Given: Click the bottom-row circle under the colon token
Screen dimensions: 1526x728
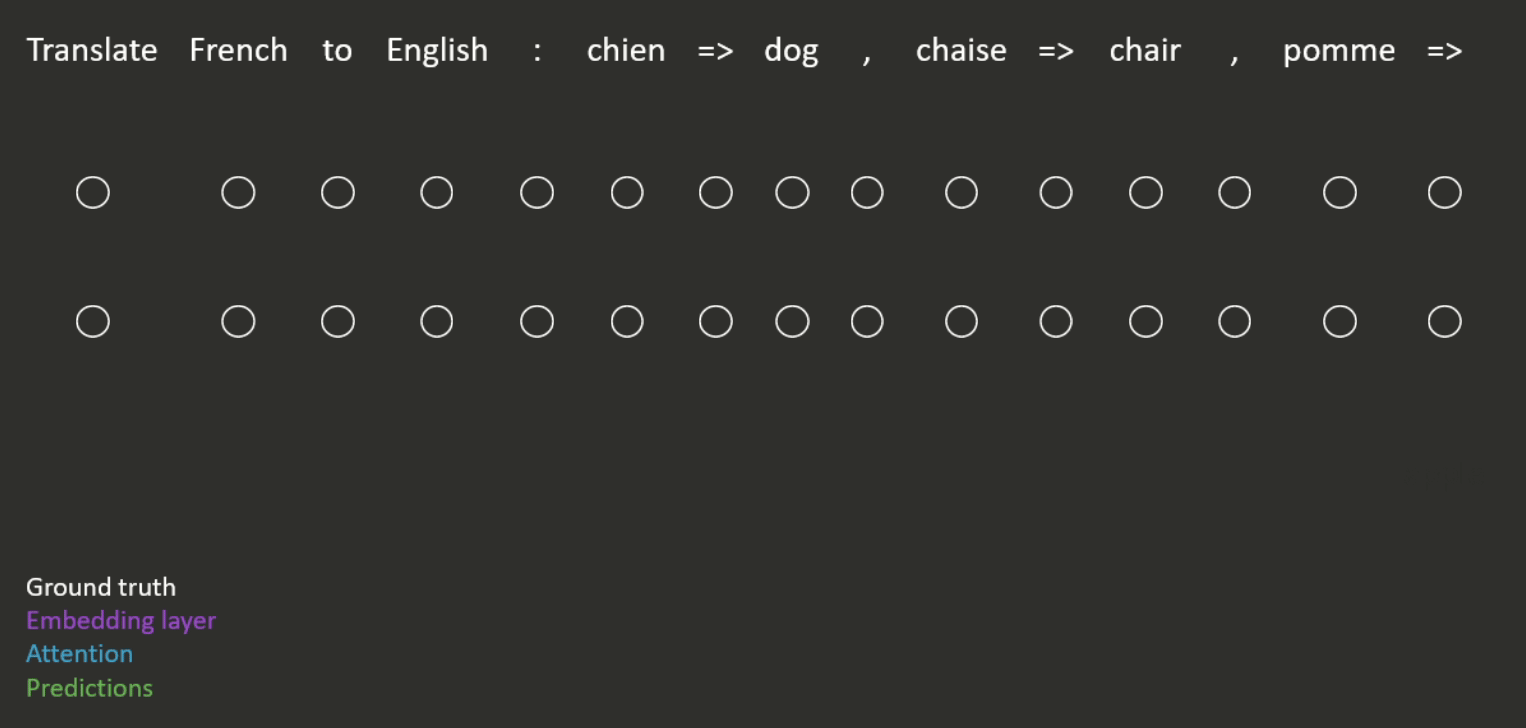Looking at the screenshot, I should click(x=537, y=322).
